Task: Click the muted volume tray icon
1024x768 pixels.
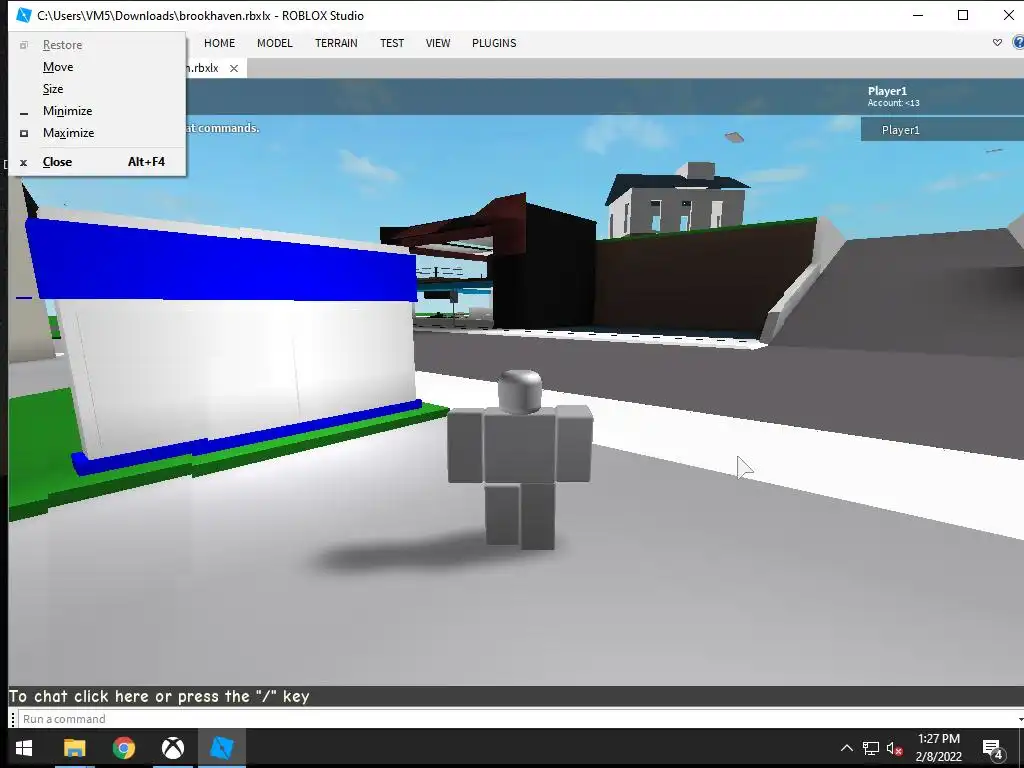Action: point(895,748)
